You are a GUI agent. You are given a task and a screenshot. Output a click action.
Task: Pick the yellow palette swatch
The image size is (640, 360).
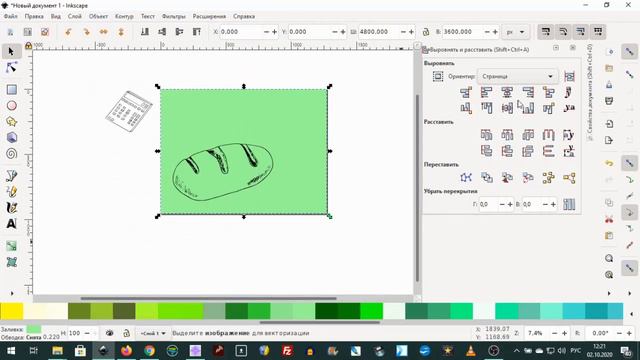tap(11, 311)
